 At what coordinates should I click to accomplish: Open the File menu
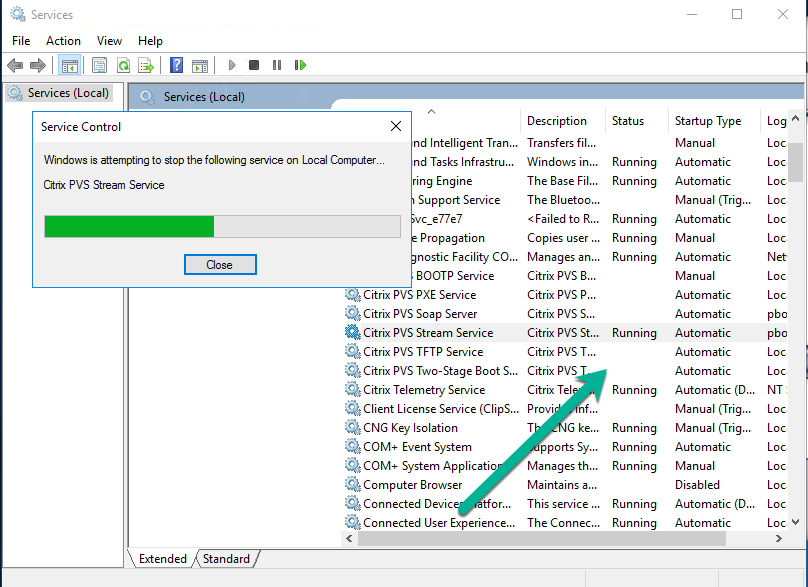21,41
